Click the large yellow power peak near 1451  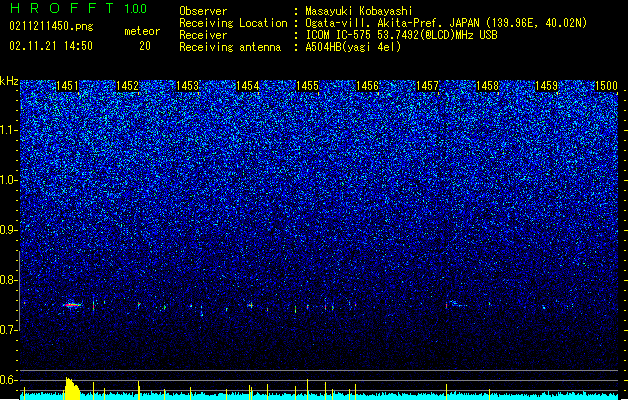coord(72,388)
